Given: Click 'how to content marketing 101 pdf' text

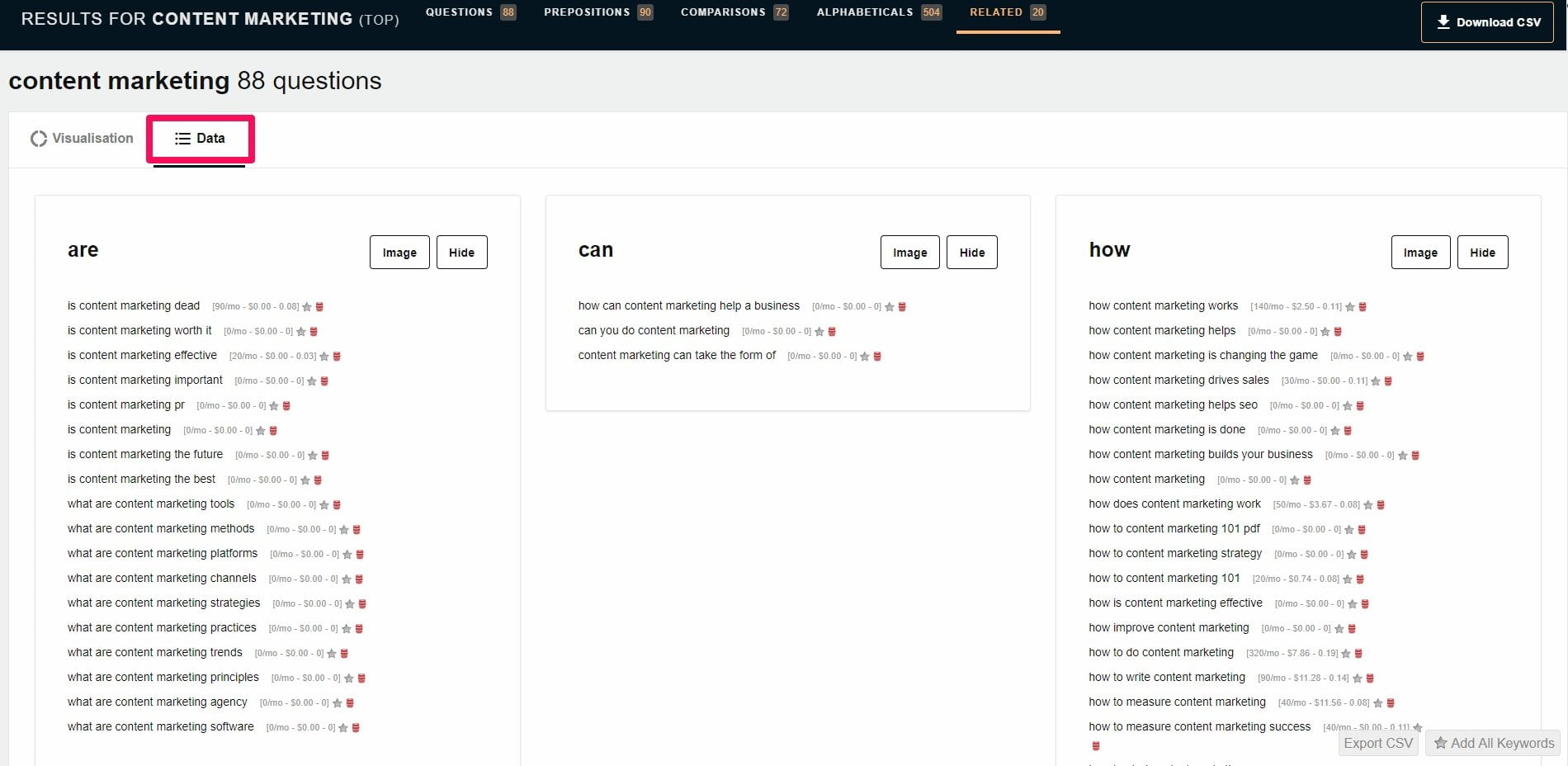Looking at the screenshot, I should pyautogui.click(x=1174, y=528).
